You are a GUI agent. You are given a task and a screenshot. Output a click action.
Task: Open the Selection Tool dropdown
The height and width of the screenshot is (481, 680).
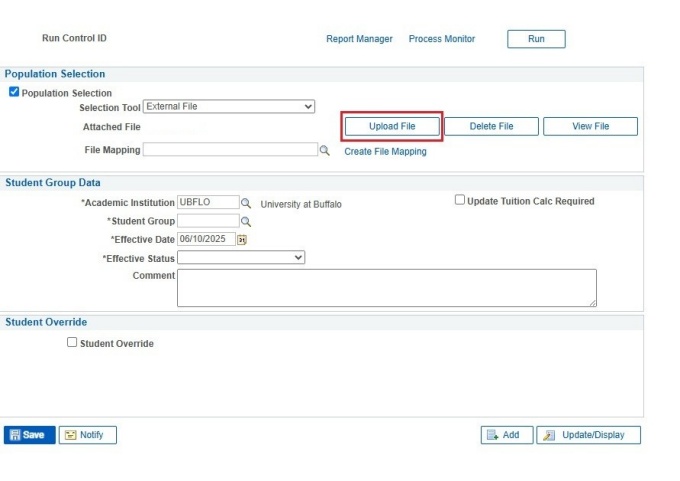pyautogui.click(x=229, y=107)
